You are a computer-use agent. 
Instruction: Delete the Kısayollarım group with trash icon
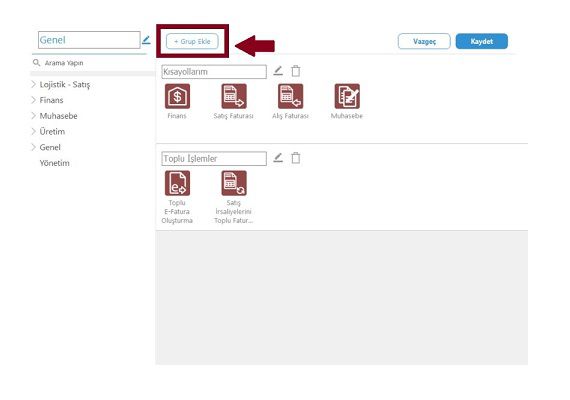tap(296, 71)
